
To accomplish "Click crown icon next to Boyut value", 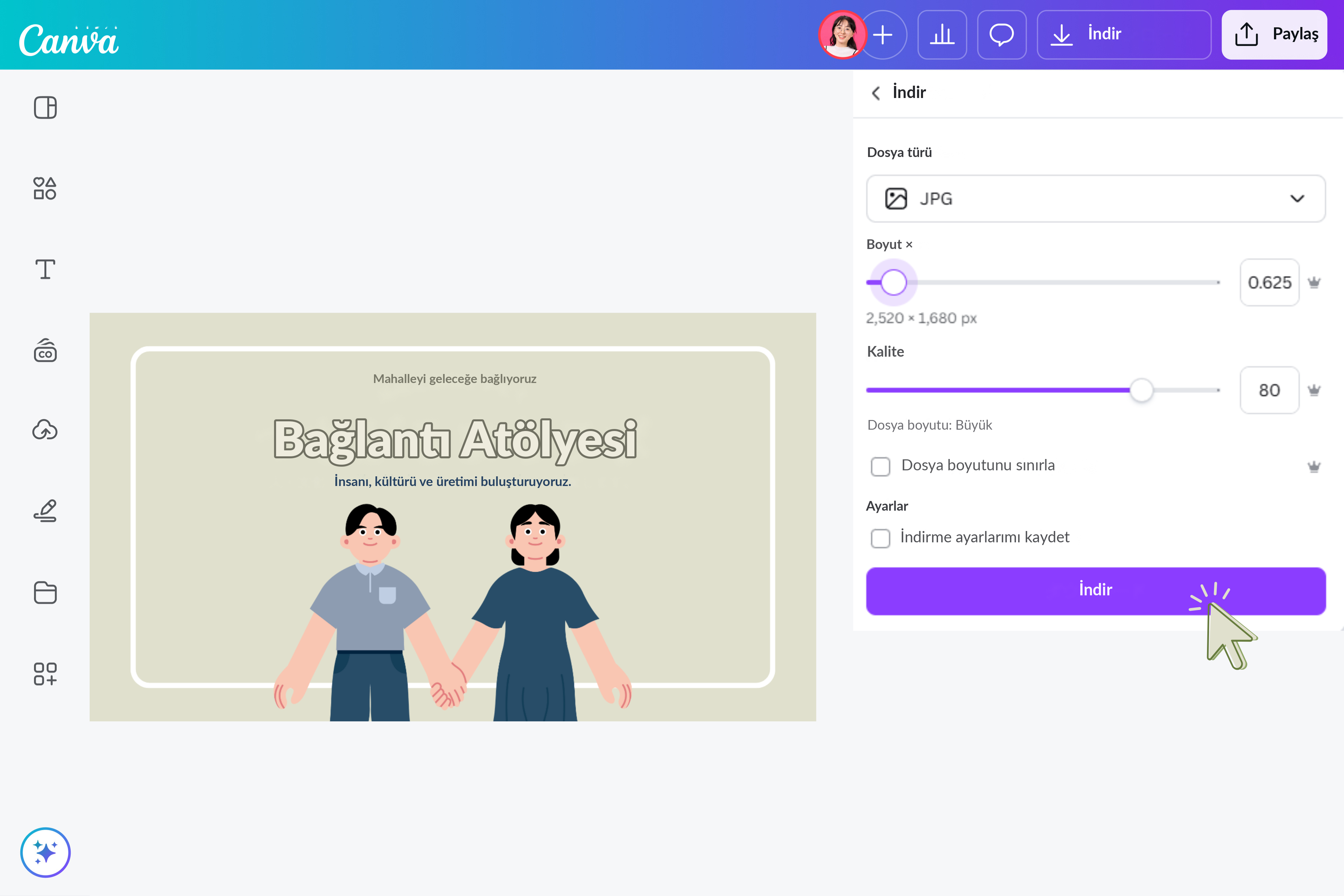I will click(x=1314, y=282).
